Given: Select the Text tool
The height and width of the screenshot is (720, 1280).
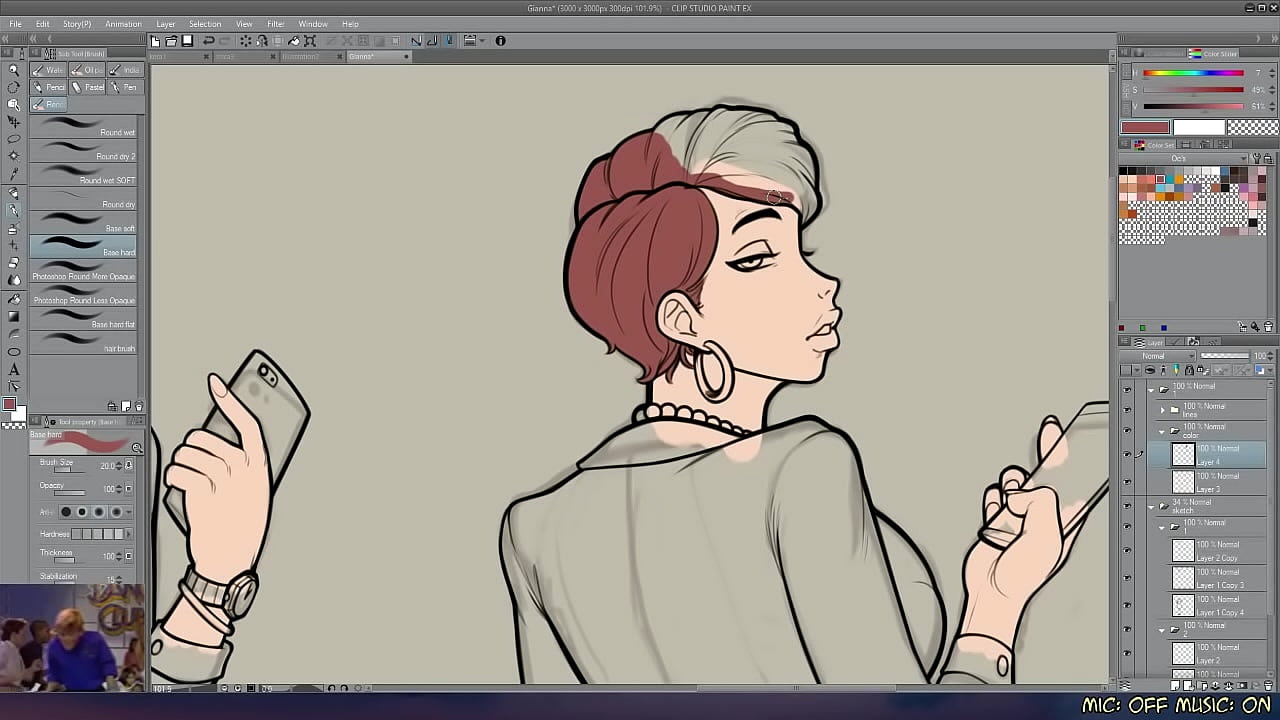Looking at the screenshot, I should coord(14,370).
